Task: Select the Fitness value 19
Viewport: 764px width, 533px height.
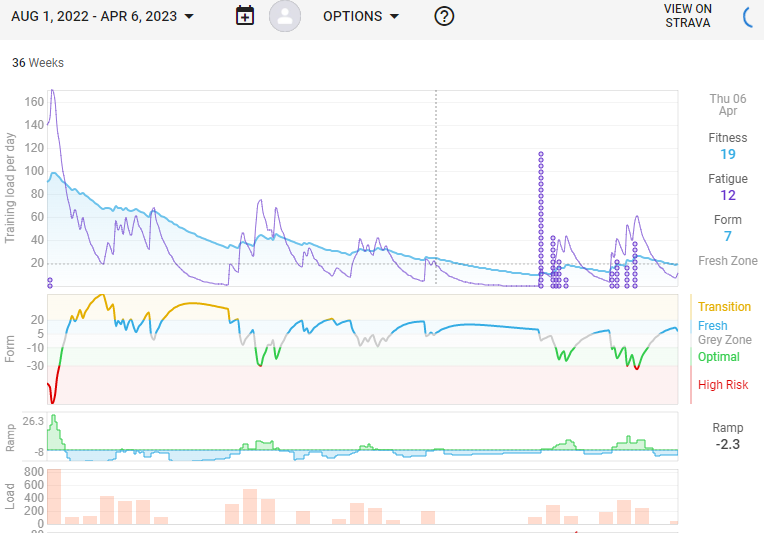Action: pyautogui.click(x=727, y=154)
